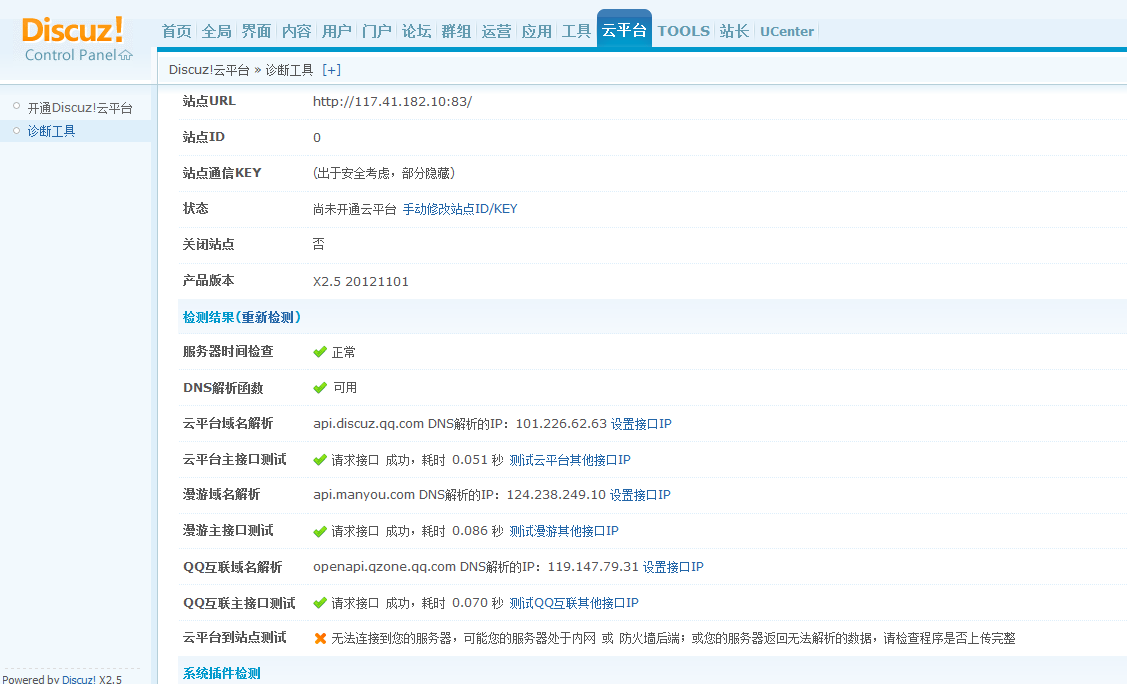Click the green check for 服务器时间检查
This screenshot has width=1127, height=684.
[x=320, y=352]
